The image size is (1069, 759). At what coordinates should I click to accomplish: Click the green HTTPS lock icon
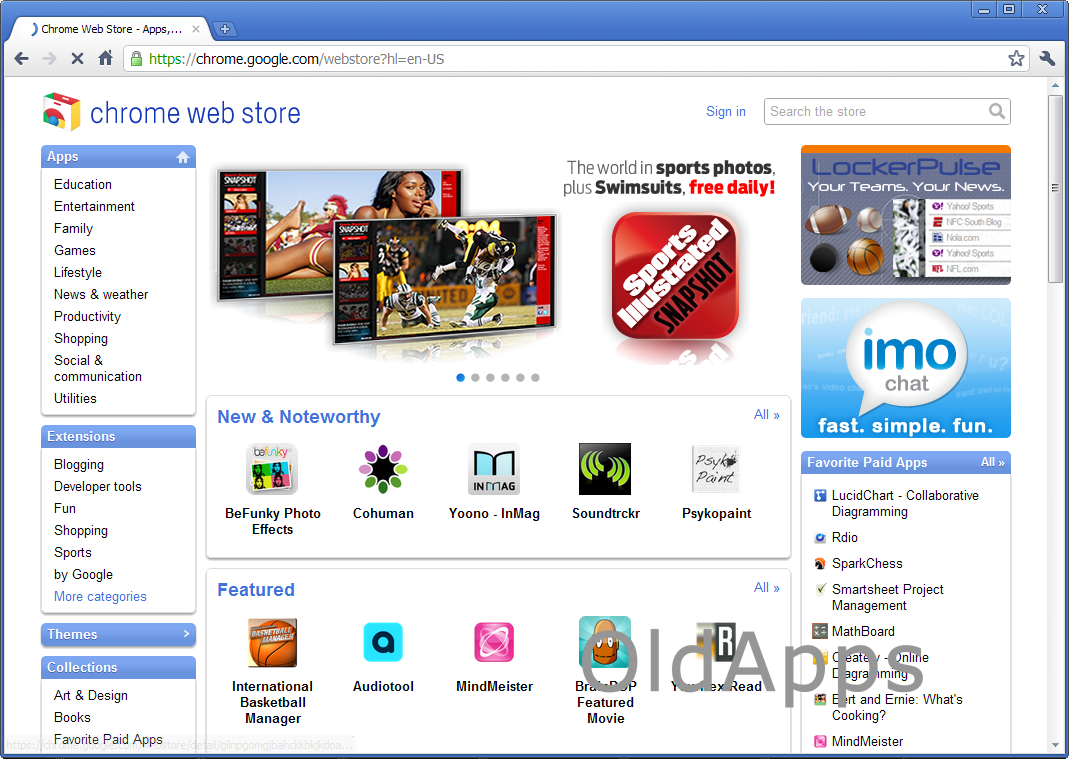[x=136, y=59]
